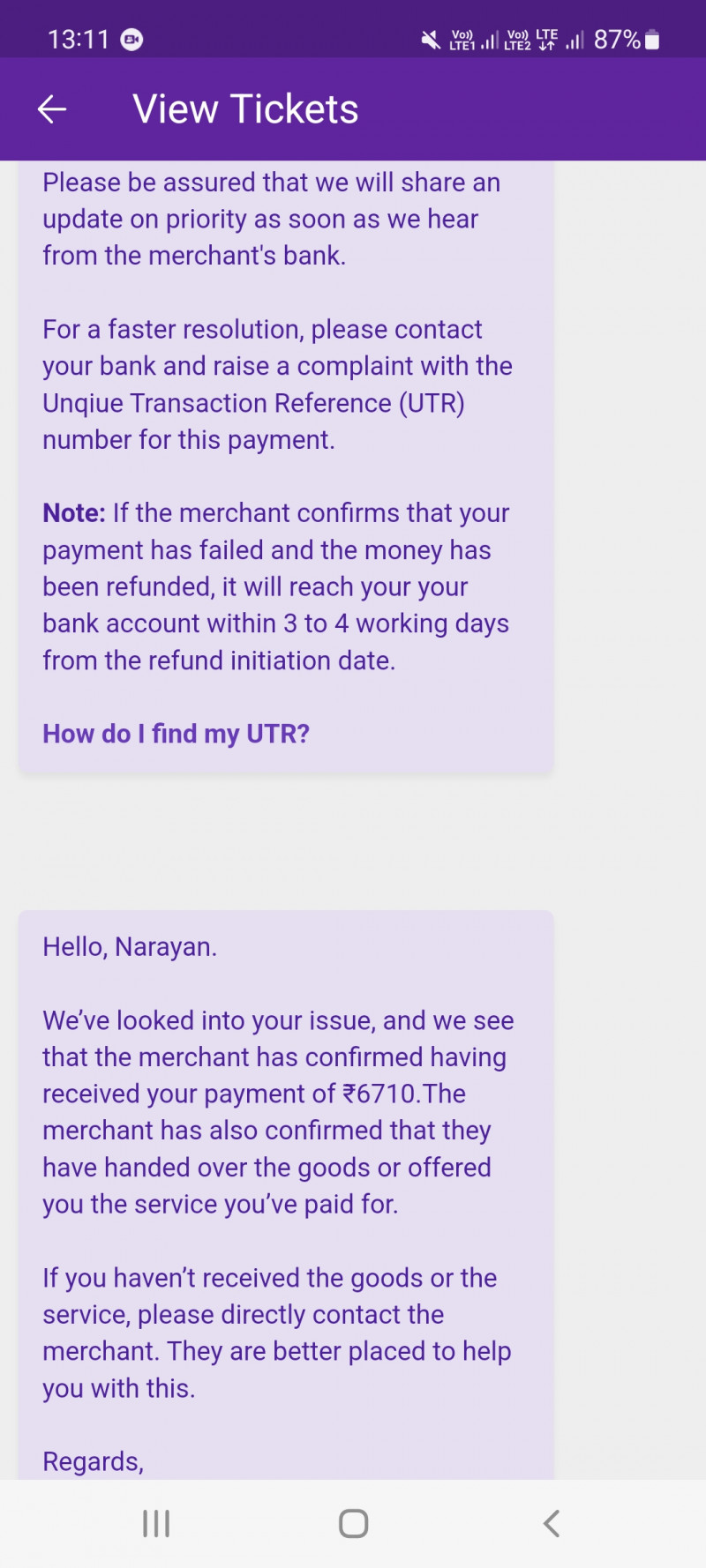706x1568 pixels.
Task: Tap the bold "Note:" label in message
Action: tap(74, 513)
